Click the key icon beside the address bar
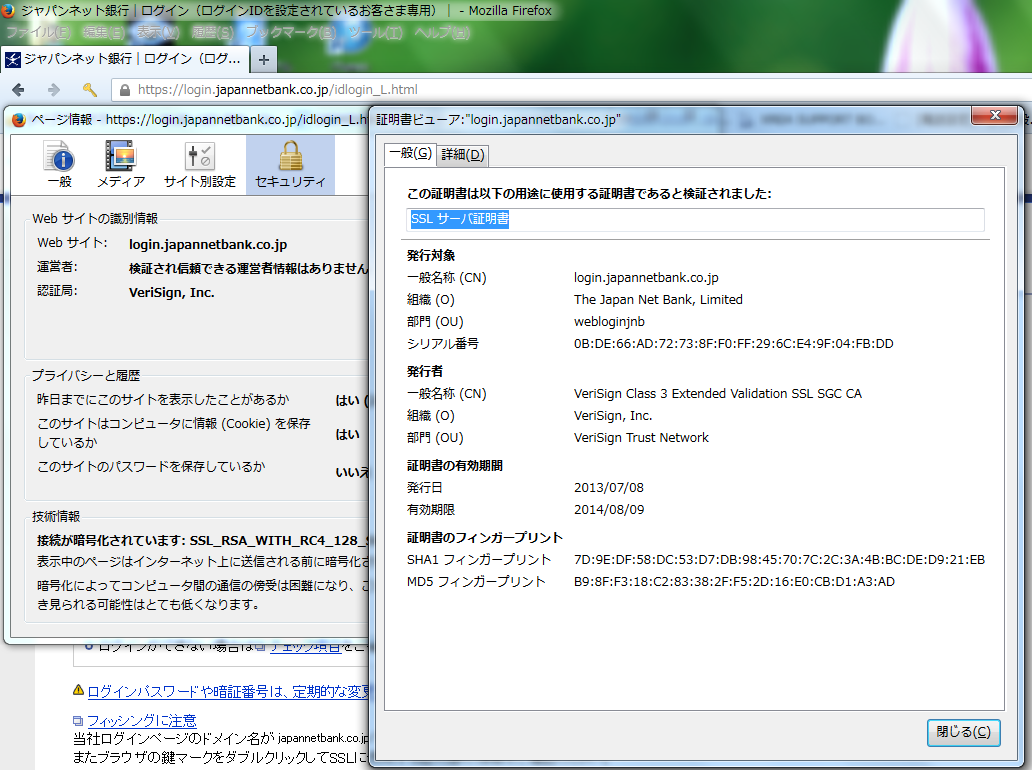 pyautogui.click(x=90, y=89)
